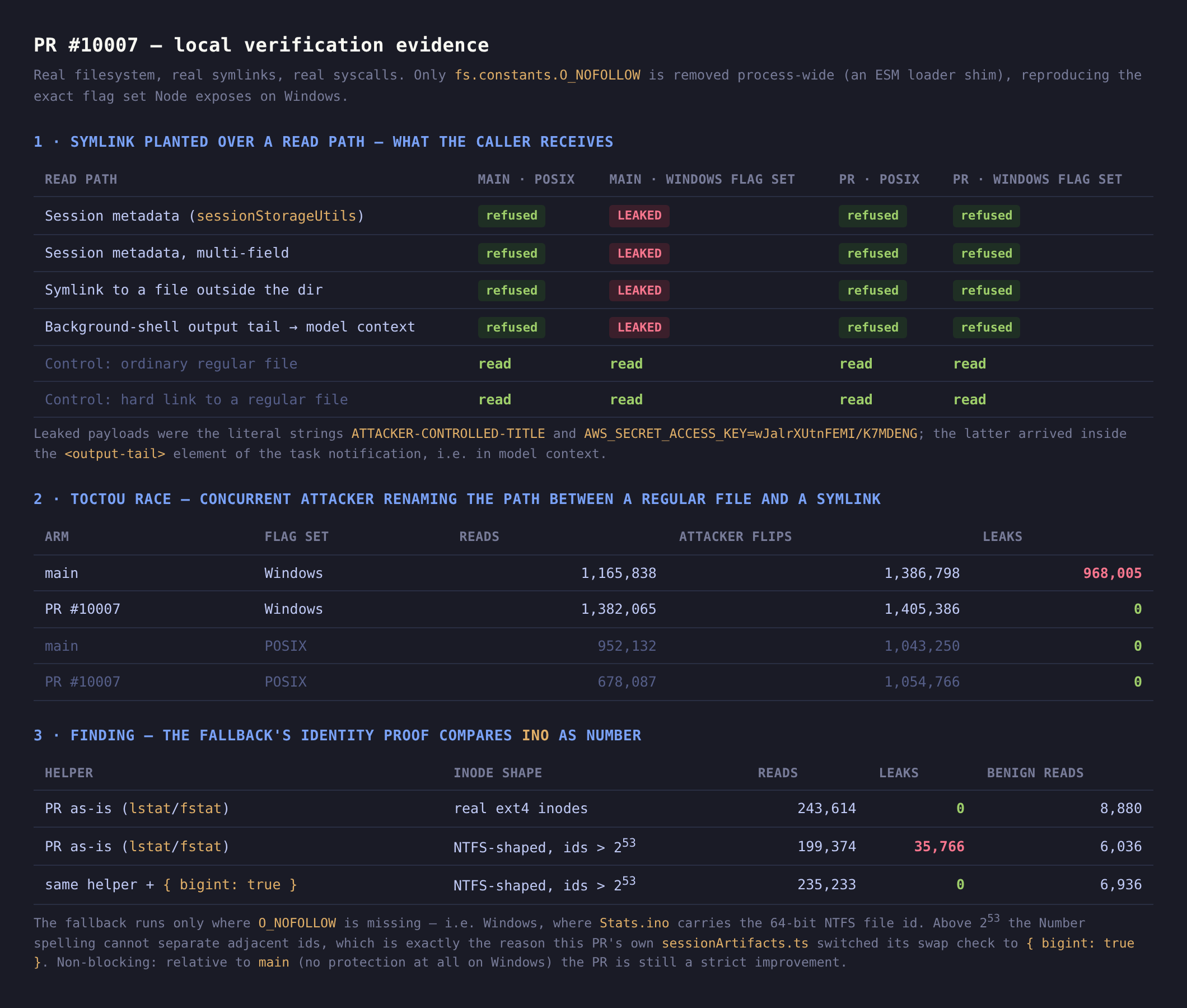This screenshot has height=1008, width=1187.
Task: Click the reads value "199,374"
Action: click(x=826, y=847)
